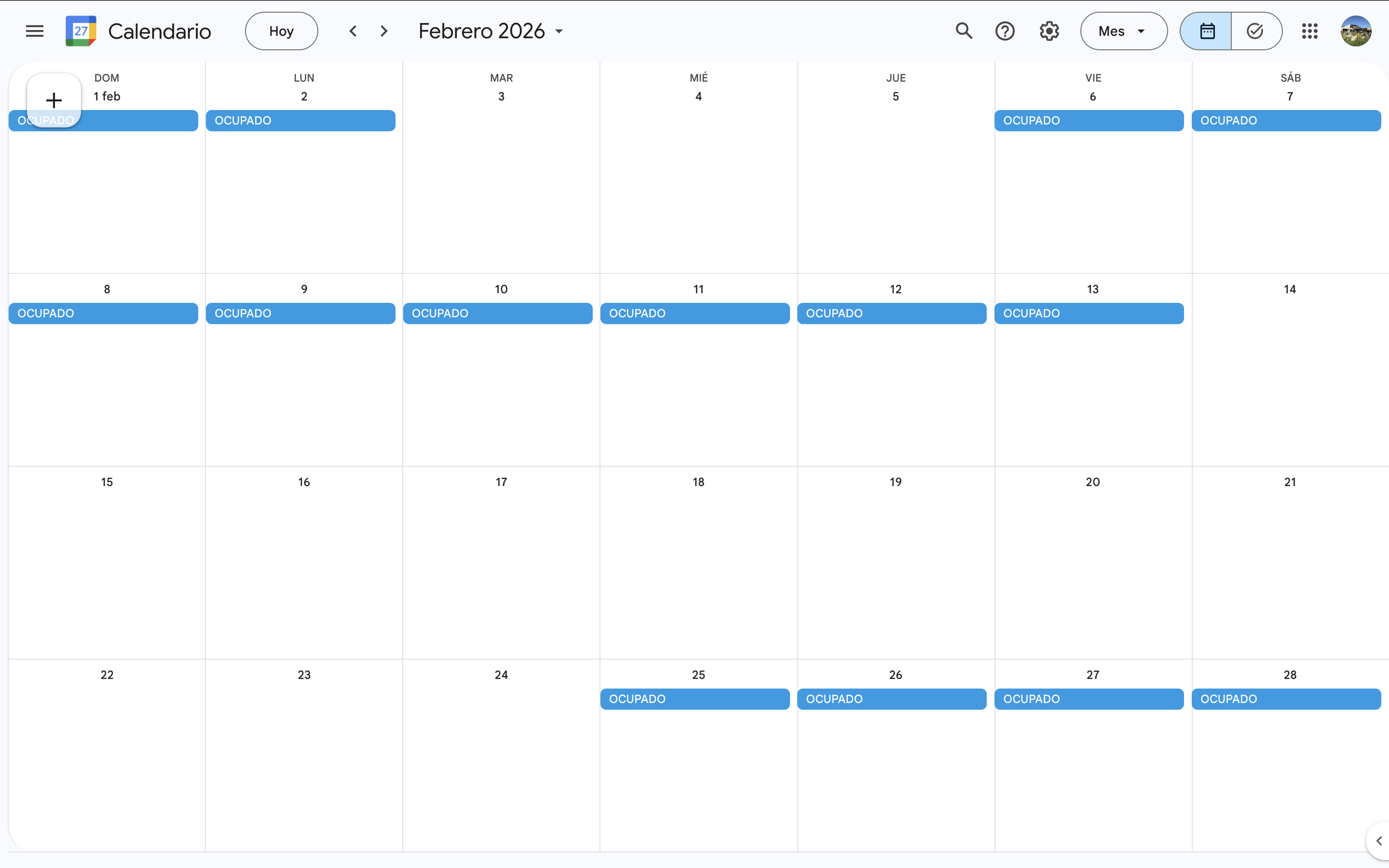The image size is (1389, 868).
Task: Open the Google apps grid
Action: pos(1309,31)
